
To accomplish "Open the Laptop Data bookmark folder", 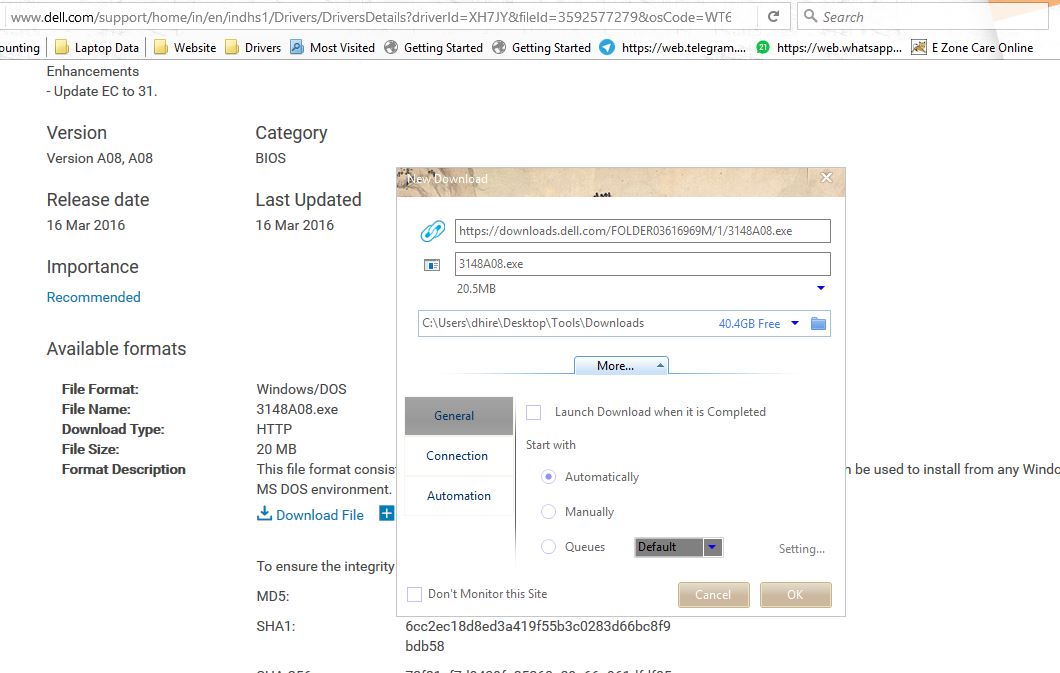I will point(97,47).
